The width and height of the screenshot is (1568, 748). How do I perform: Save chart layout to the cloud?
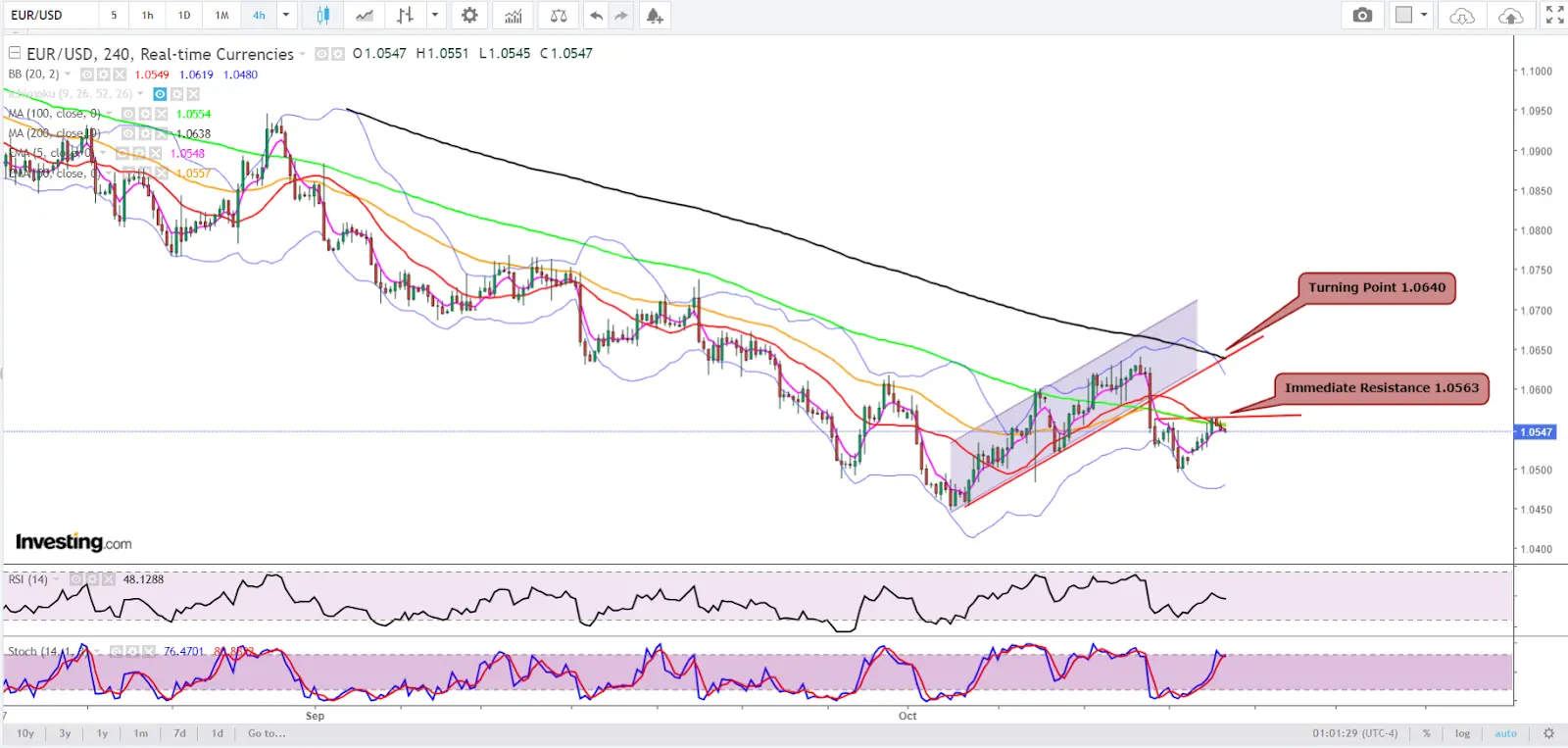tap(1511, 16)
